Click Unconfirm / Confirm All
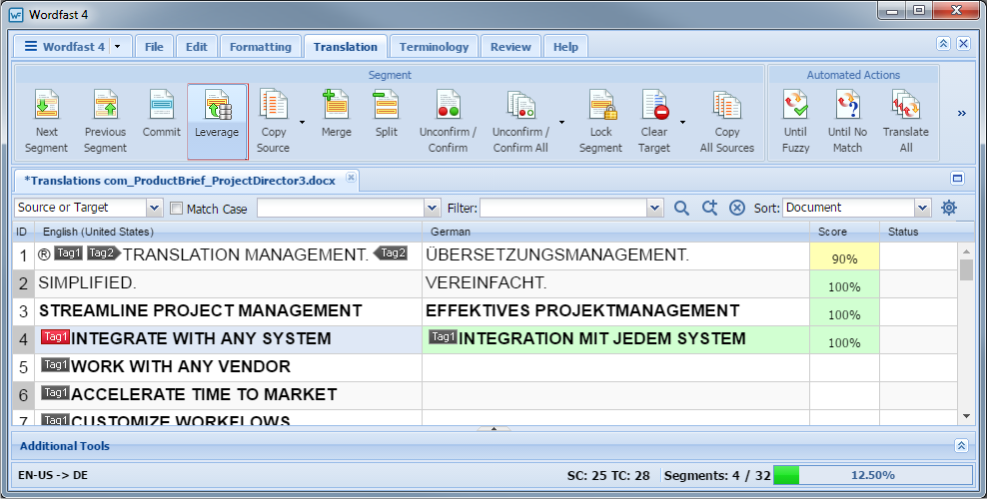This screenshot has height=499, width=987. pyautogui.click(x=521, y=121)
